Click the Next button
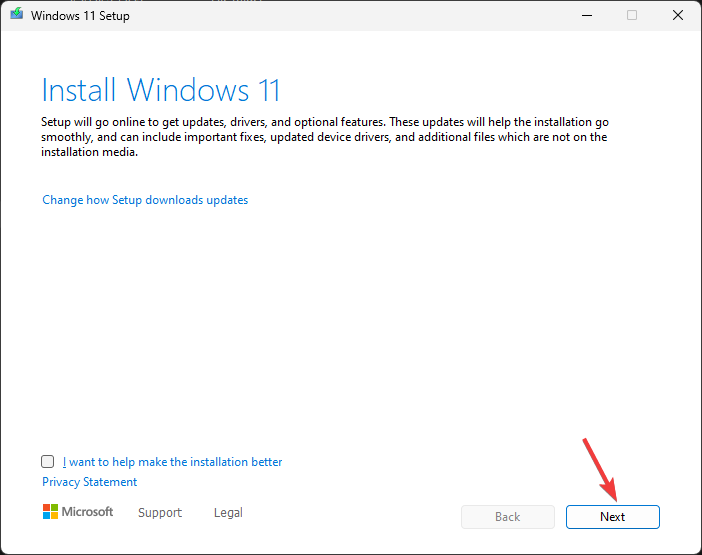Image resolution: width=702 pixels, height=555 pixels. (x=612, y=517)
